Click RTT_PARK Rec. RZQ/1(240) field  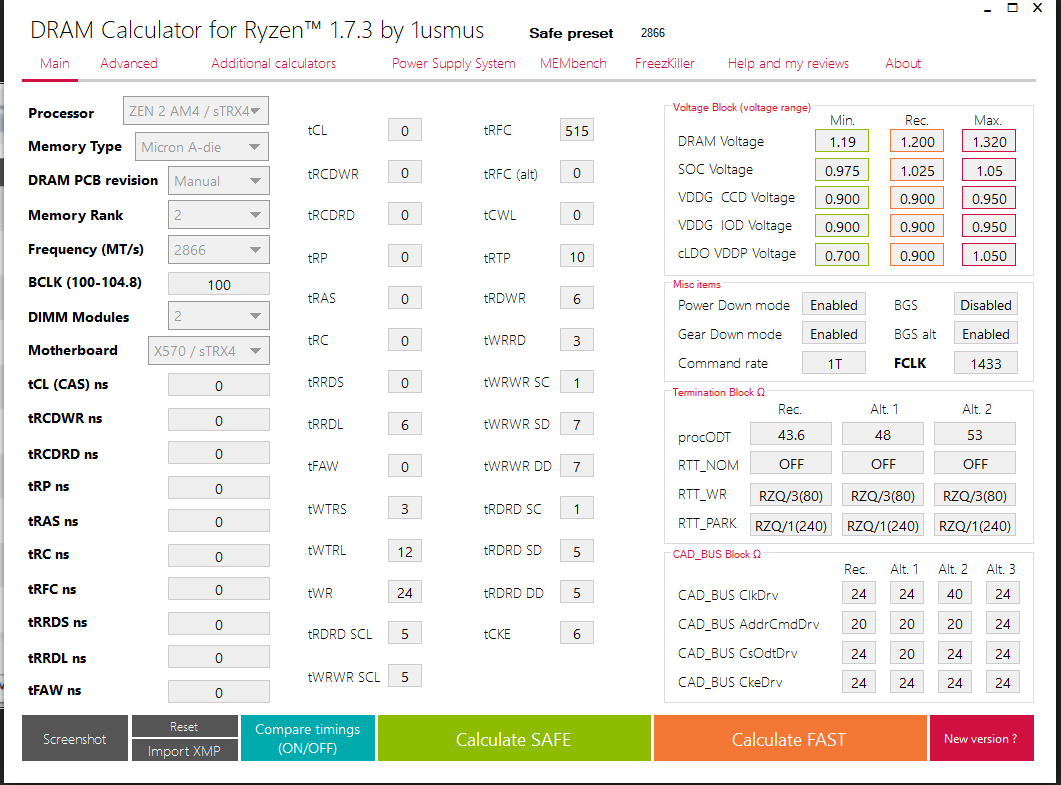click(791, 526)
